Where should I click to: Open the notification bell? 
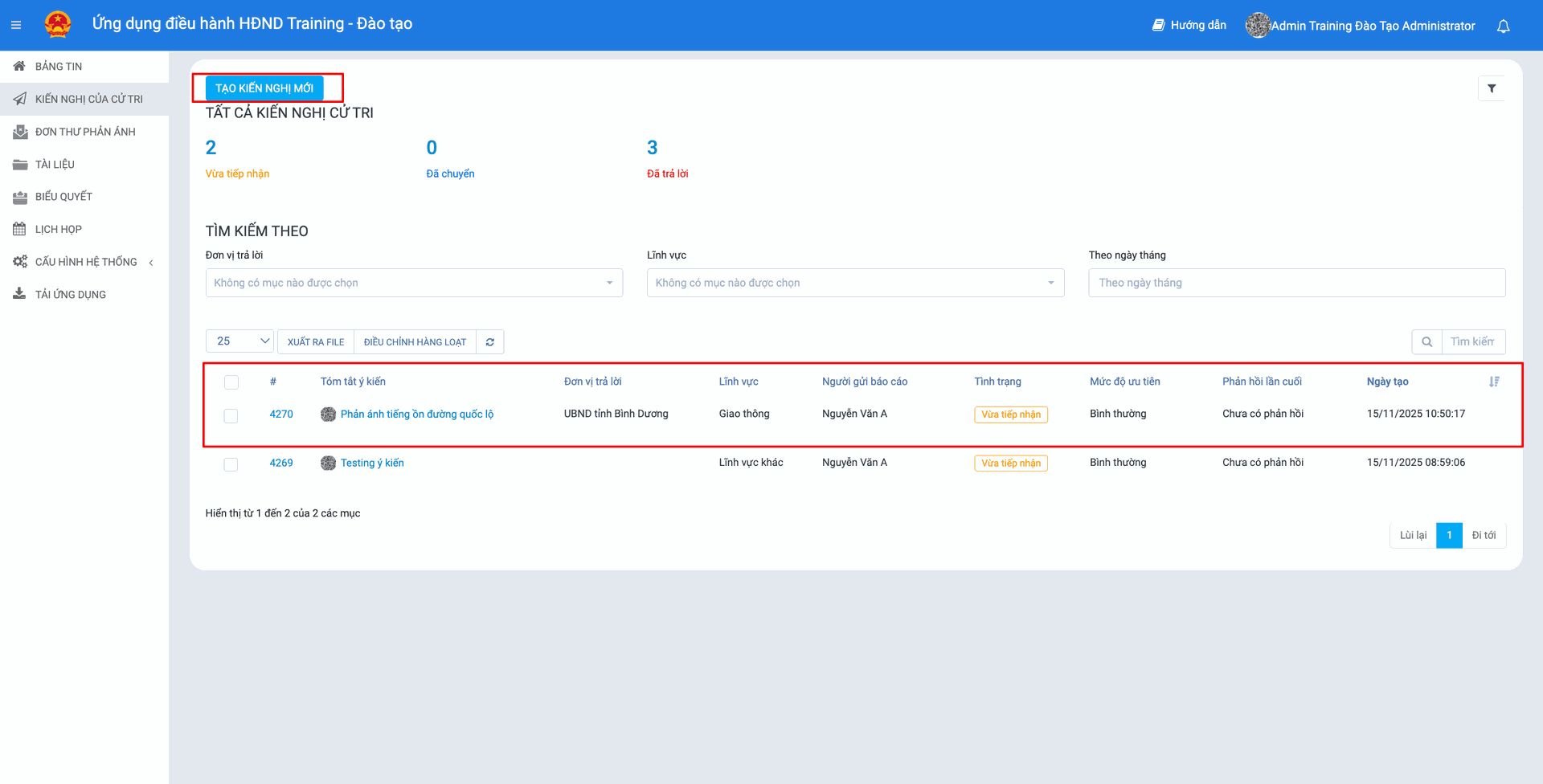tap(1503, 26)
